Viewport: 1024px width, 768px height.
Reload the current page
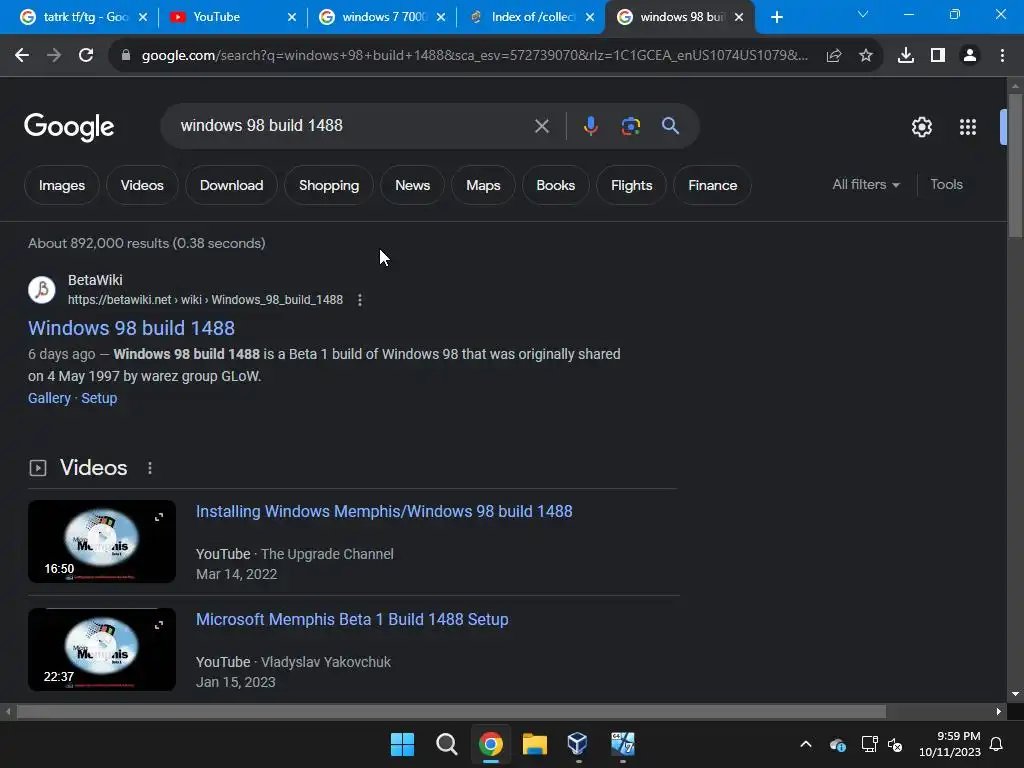coord(86,56)
